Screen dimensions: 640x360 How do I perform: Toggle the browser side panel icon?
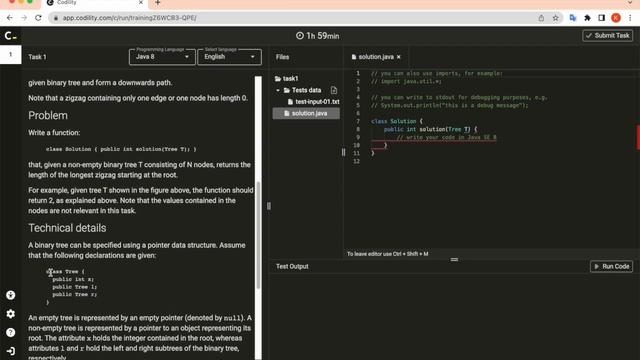coord(602,18)
